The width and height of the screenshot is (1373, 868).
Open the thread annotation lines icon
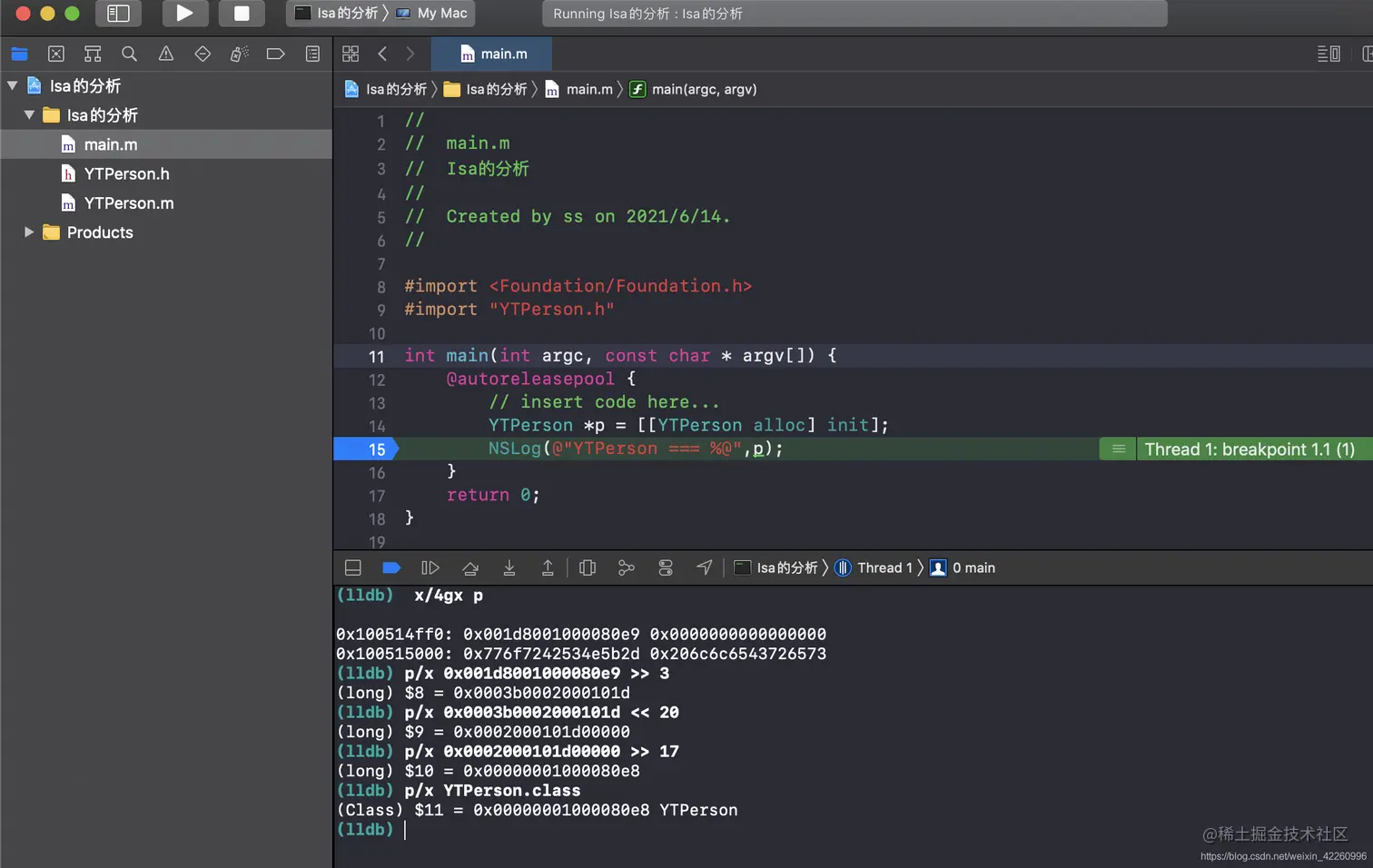[x=1118, y=449]
